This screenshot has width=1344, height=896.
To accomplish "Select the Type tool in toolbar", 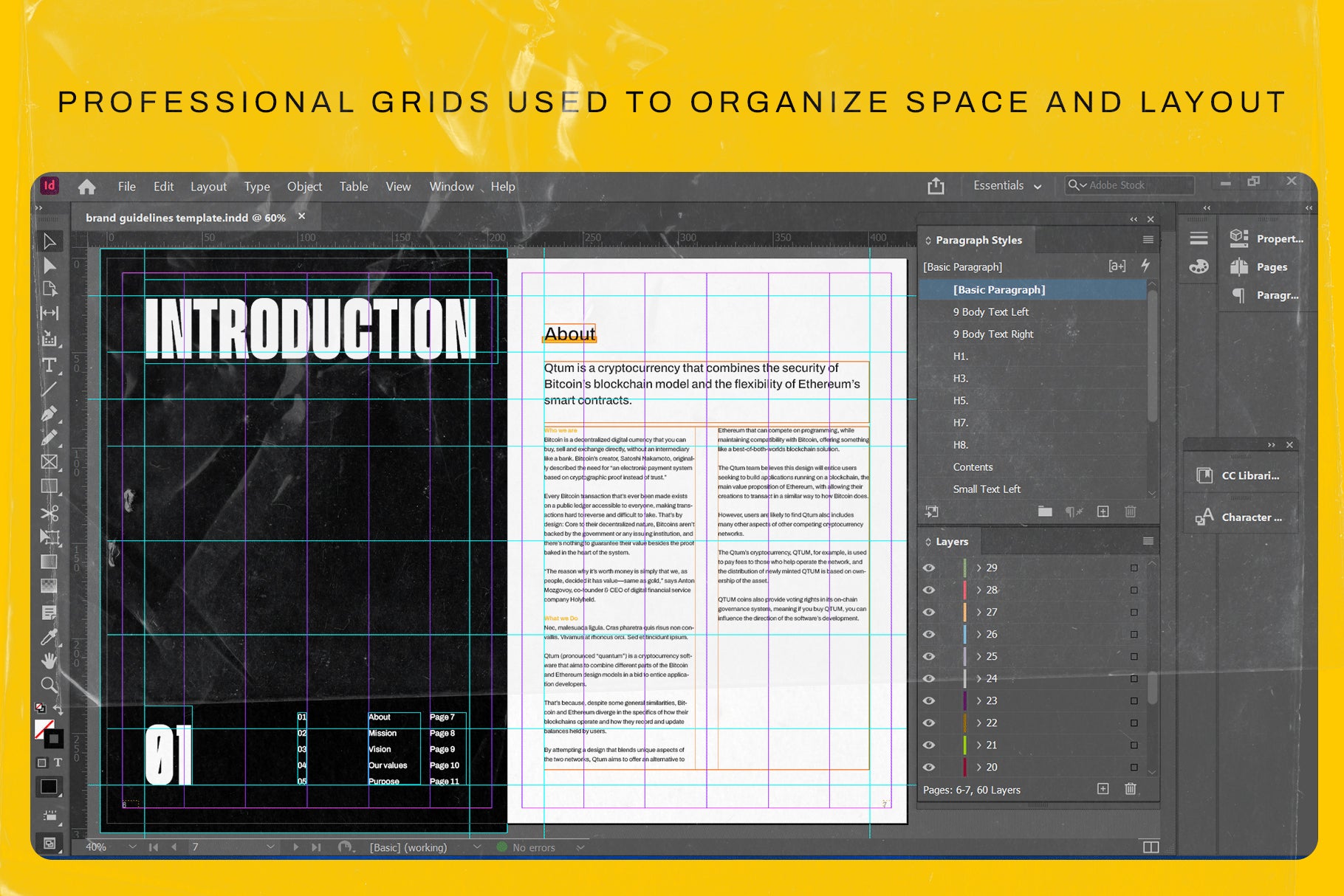I will click(x=49, y=365).
